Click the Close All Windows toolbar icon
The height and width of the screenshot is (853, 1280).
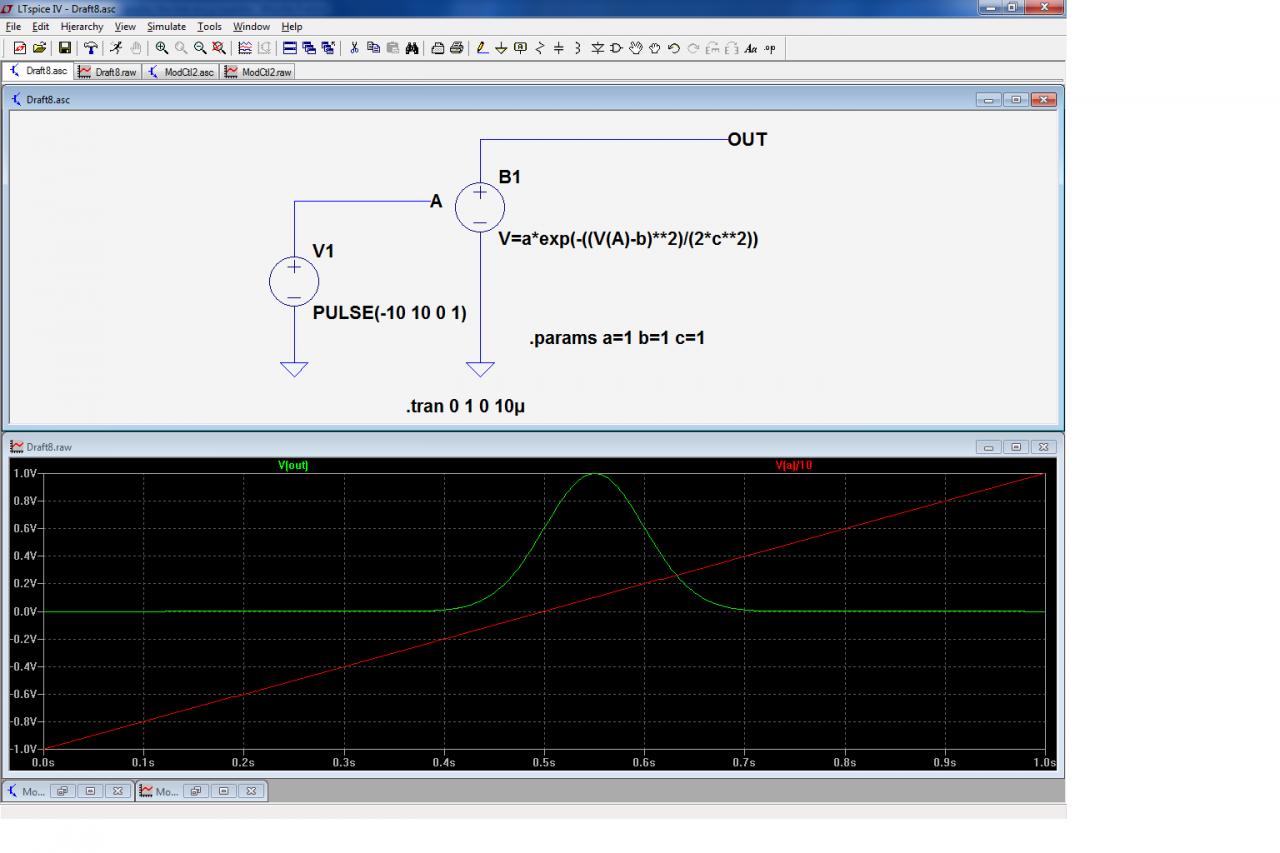pyautogui.click(x=328, y=48)
